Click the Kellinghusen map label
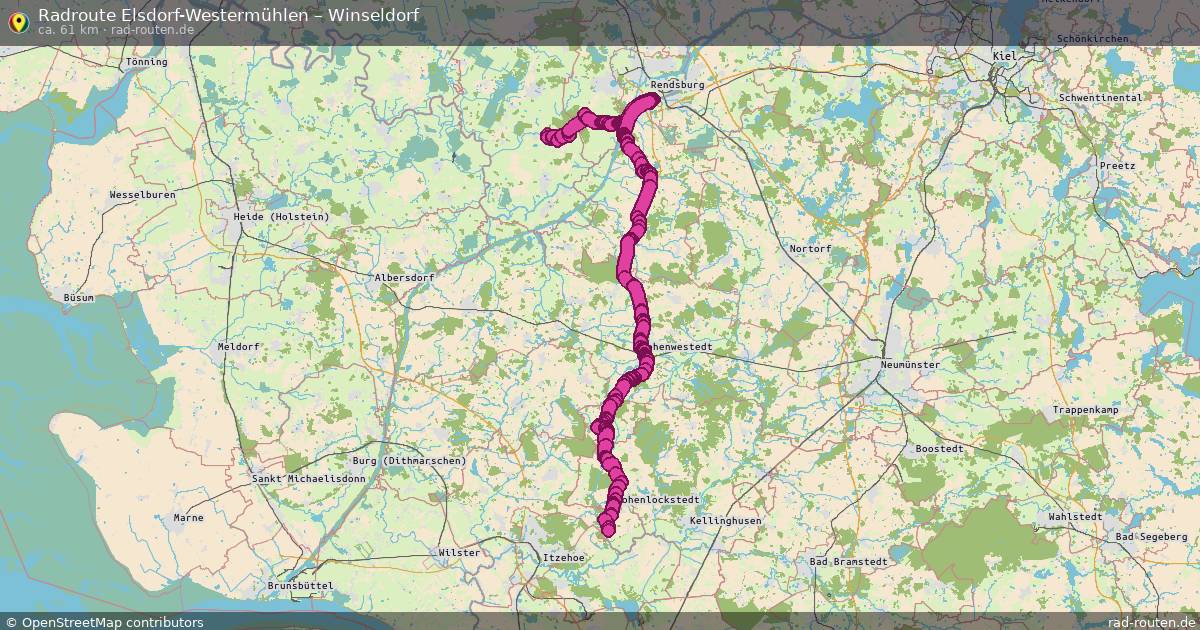The width and height of the screenshot is (1200, 630). (x=725, y=521)
